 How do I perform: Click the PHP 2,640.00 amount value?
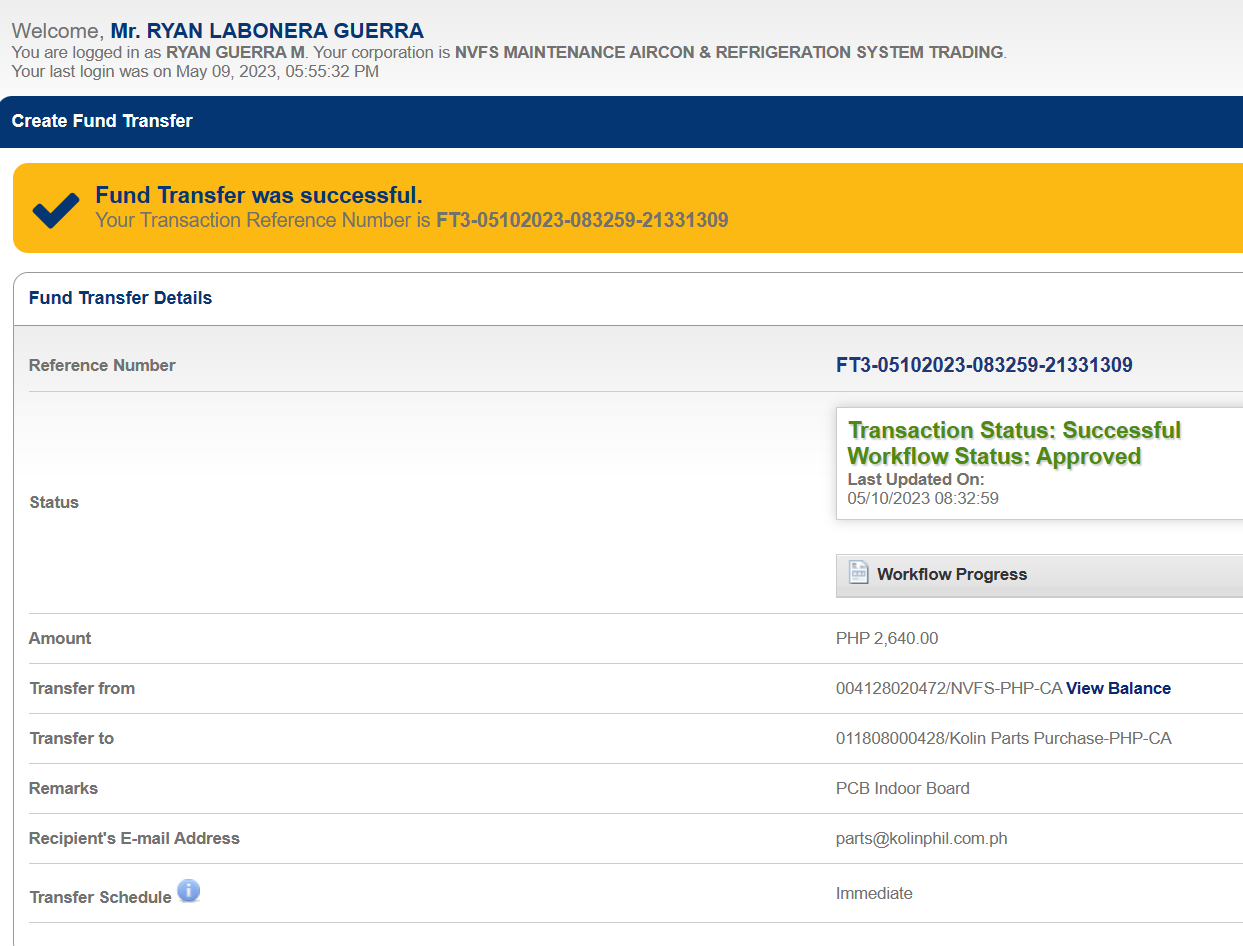coord(887,638)
